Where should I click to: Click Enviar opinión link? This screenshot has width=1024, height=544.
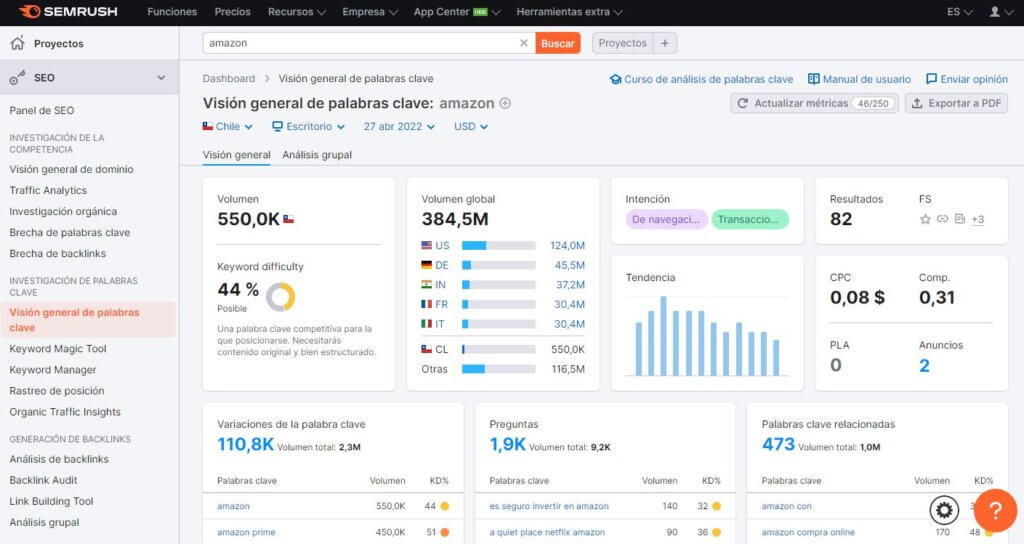(x=967, y=79)
